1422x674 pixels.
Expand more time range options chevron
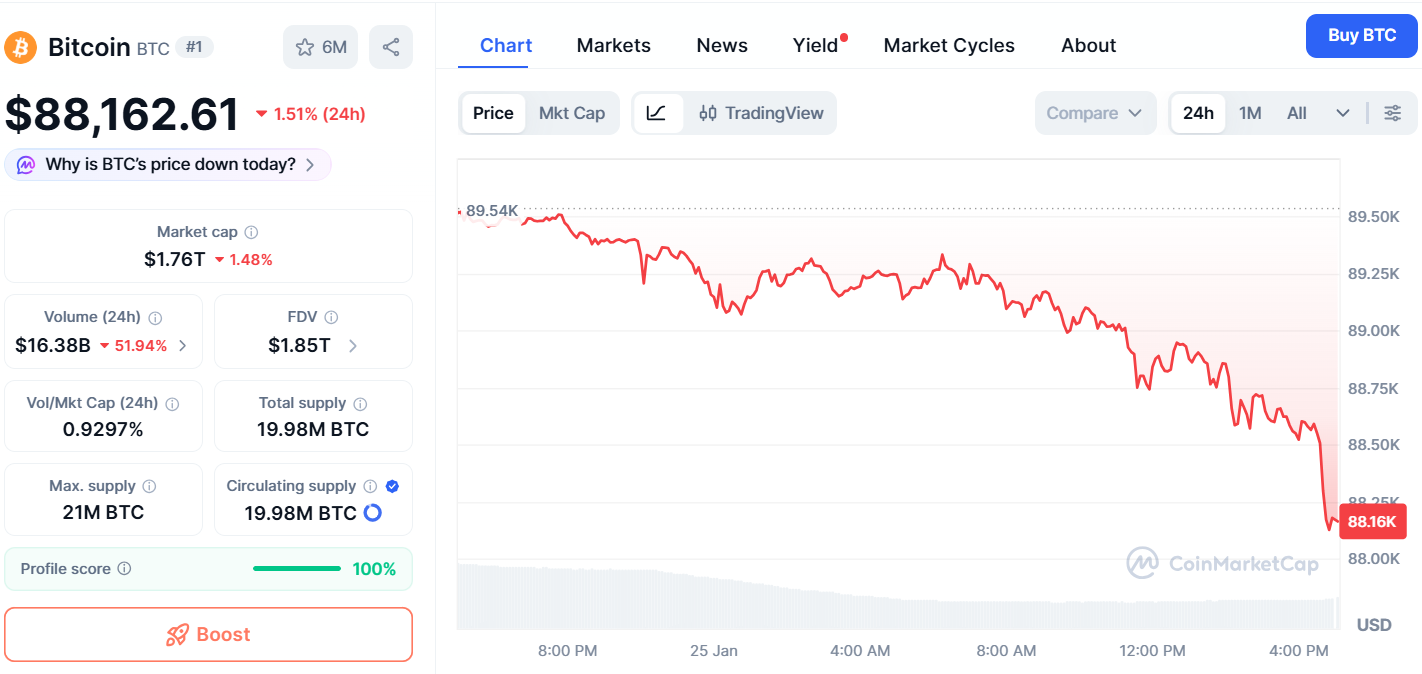point(1343,113)
